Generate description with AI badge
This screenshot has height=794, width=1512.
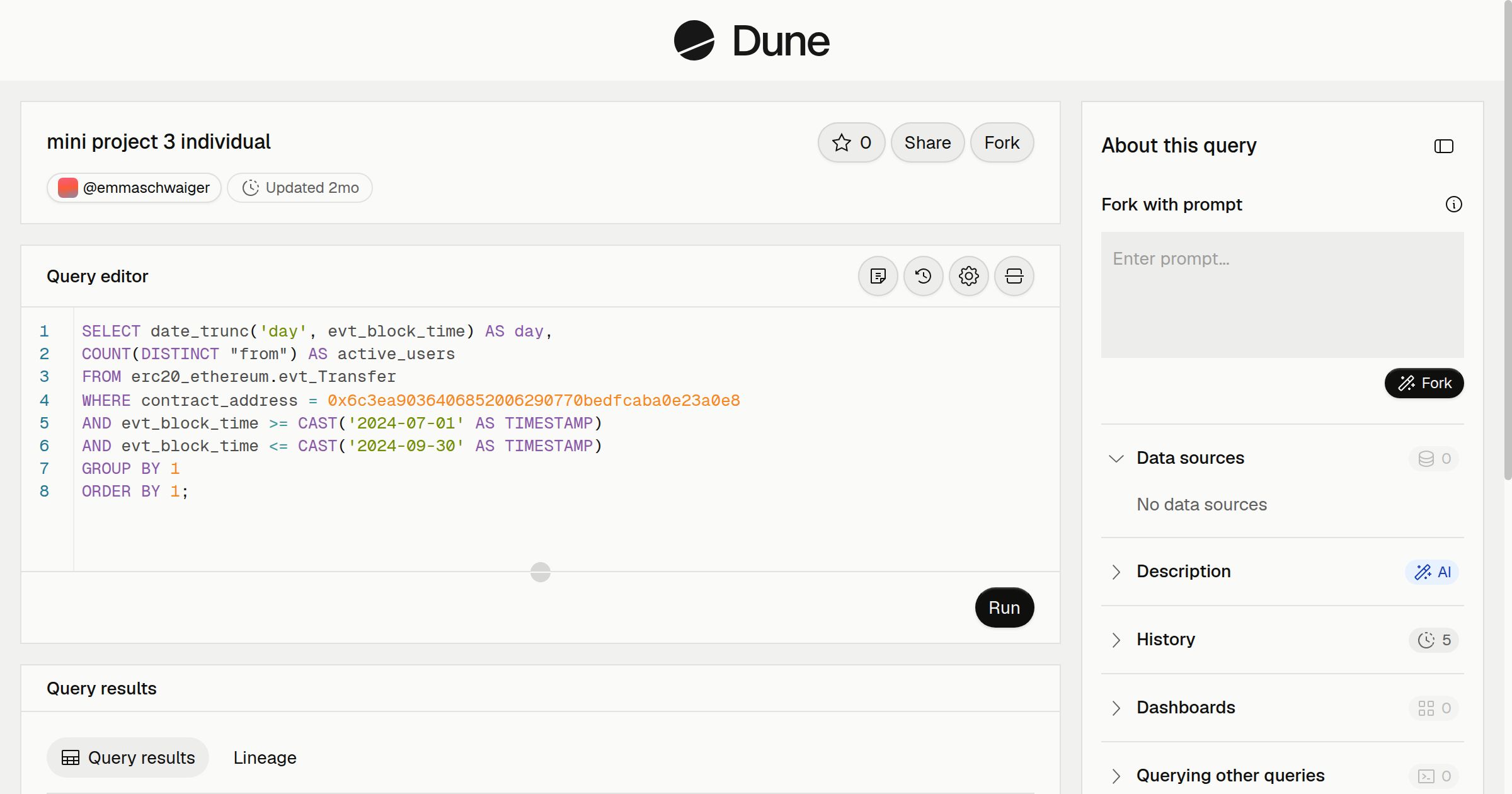click(1431, 572)
